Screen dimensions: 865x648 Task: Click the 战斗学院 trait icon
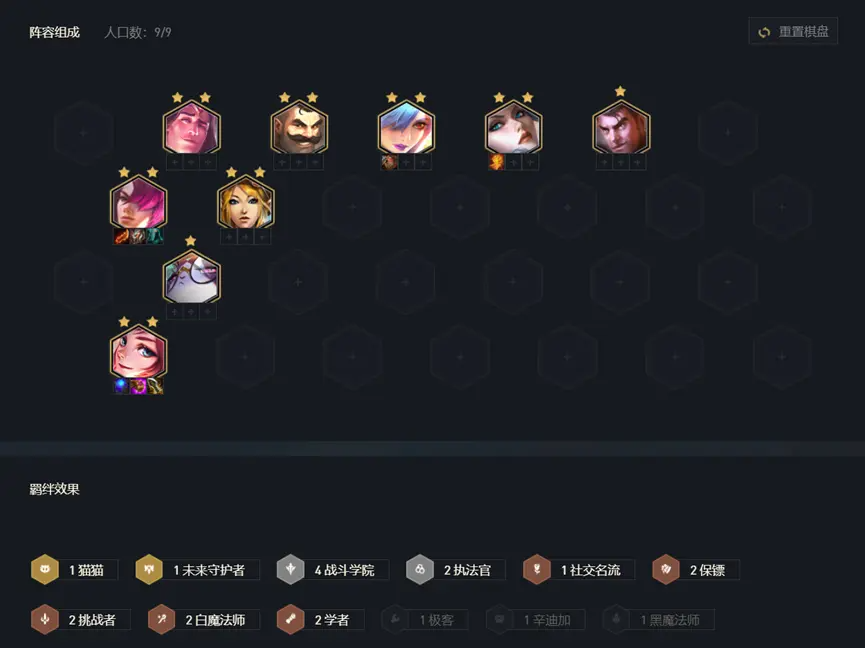point(291,569)
